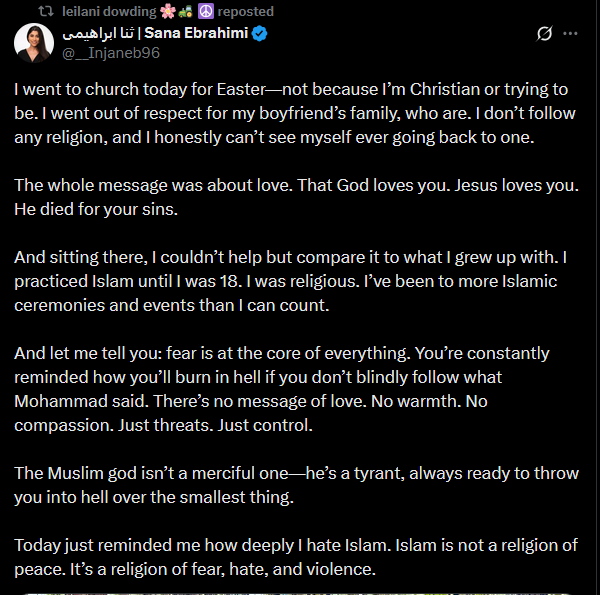The image size is (600, 595).
Task: Open the Sana Ebrahimi display name link
Action: coord(196,33)
